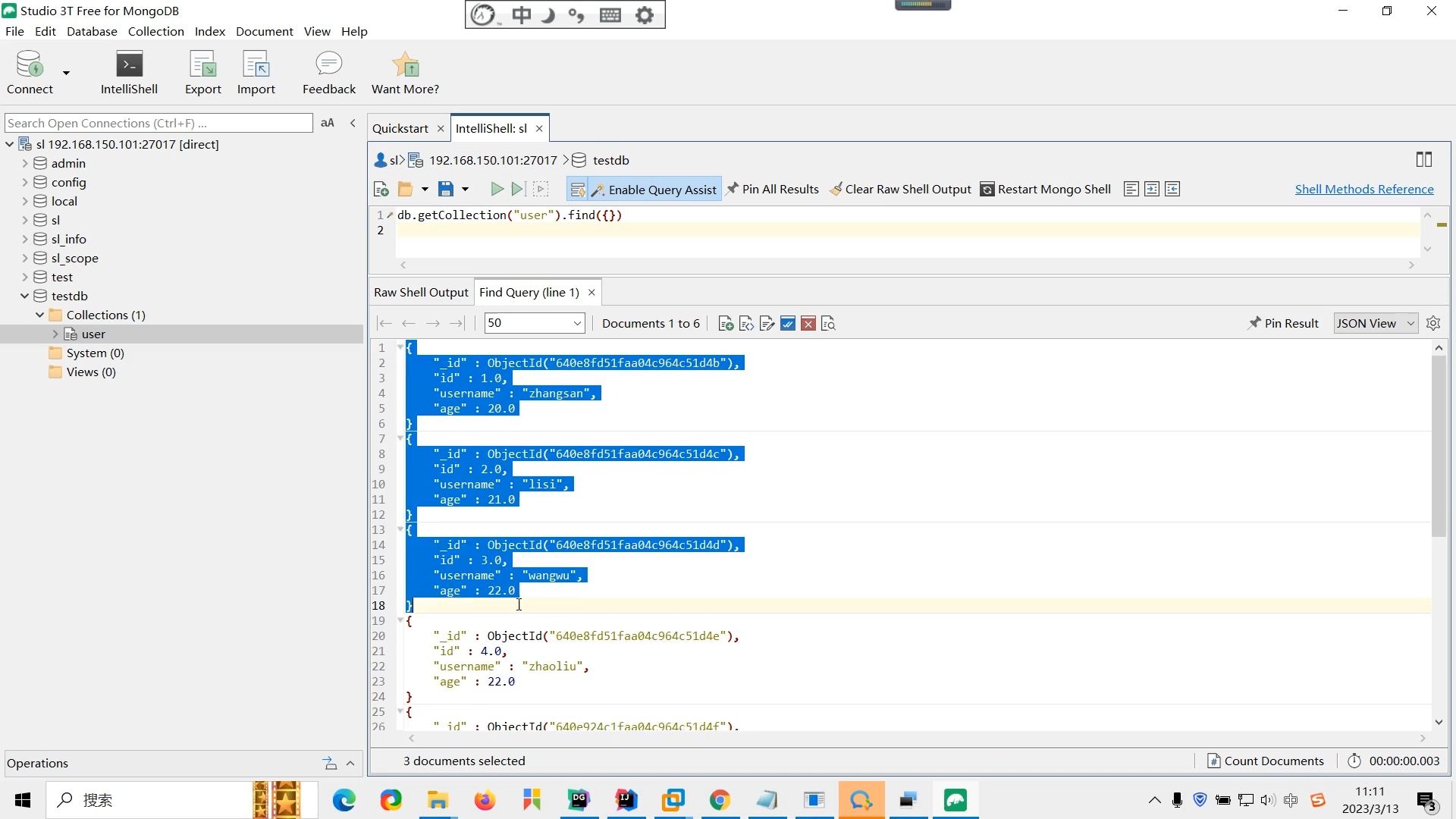Save the current script with disk icon

pyautogui.click(x=446, y=190)
